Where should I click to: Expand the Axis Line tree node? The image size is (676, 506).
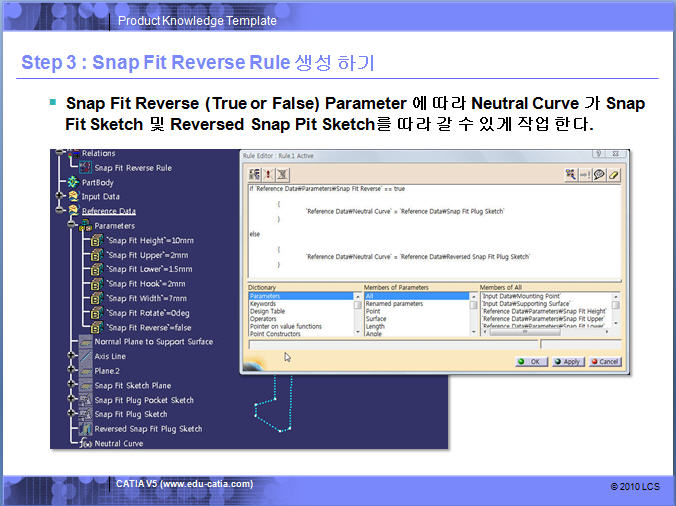pos(71,356)
